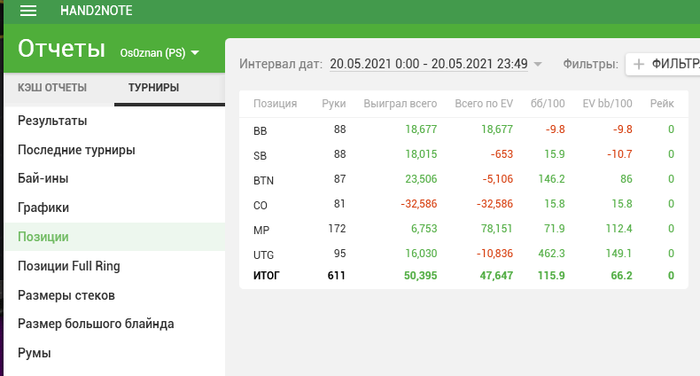Image resolution: width=700 pixels, height=376 pixels.
Task: Select the Позиции report
Action: (114, 237)
